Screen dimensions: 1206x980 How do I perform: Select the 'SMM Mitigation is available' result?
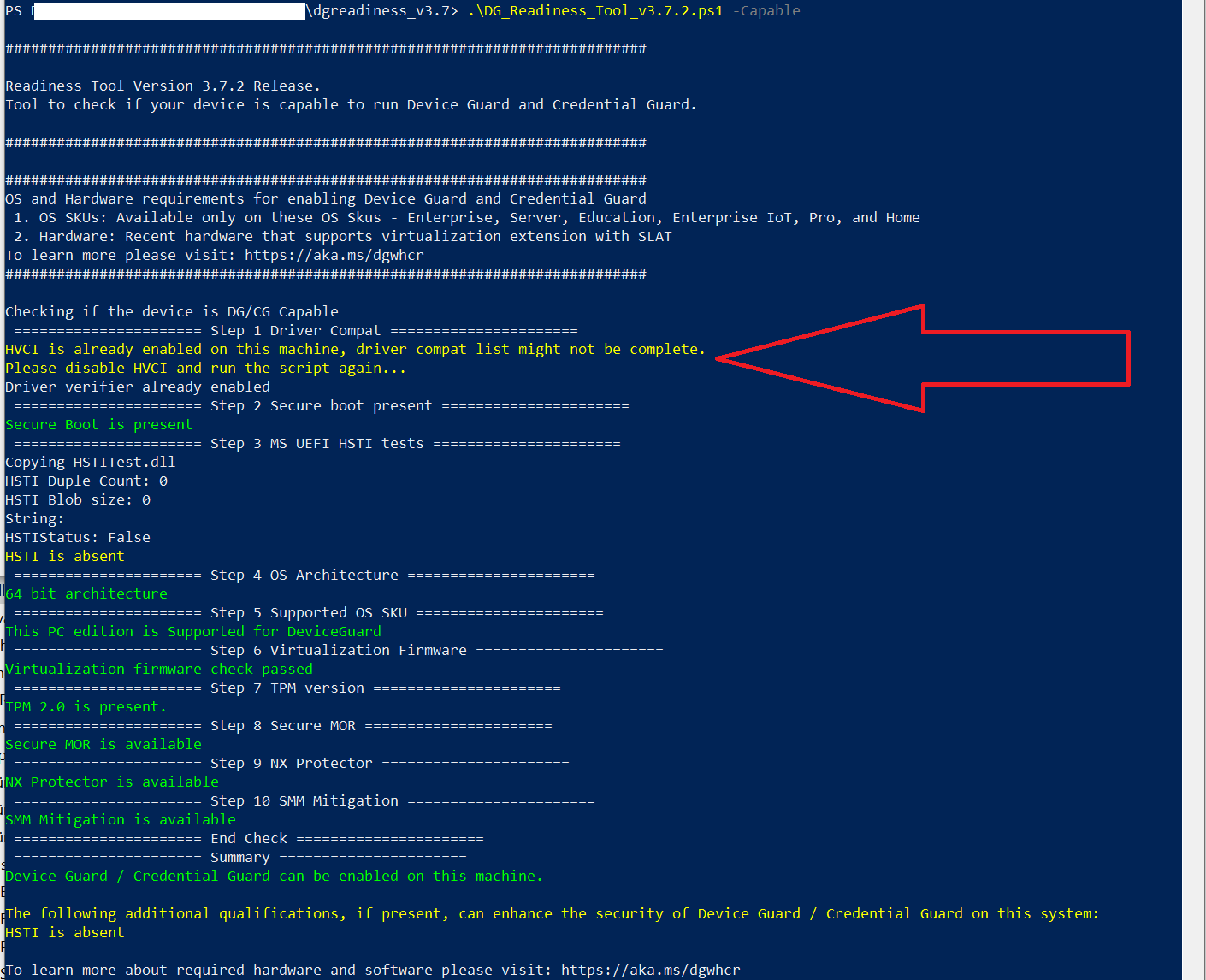(x=121, y=819)
